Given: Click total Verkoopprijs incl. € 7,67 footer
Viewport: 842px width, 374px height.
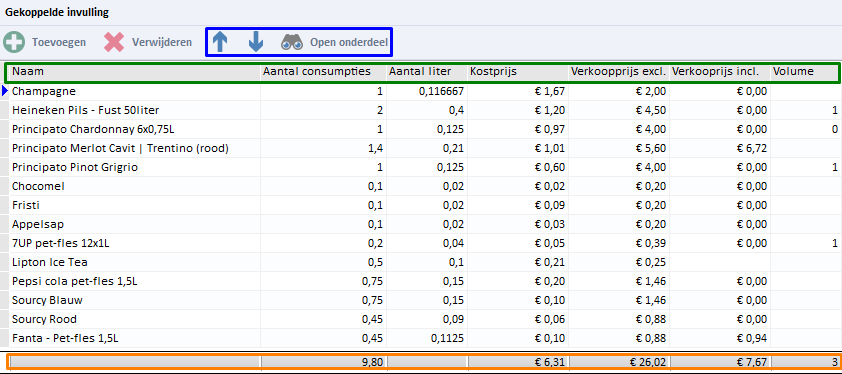Looking at the screenshot, I should click(x=720, y=363).
